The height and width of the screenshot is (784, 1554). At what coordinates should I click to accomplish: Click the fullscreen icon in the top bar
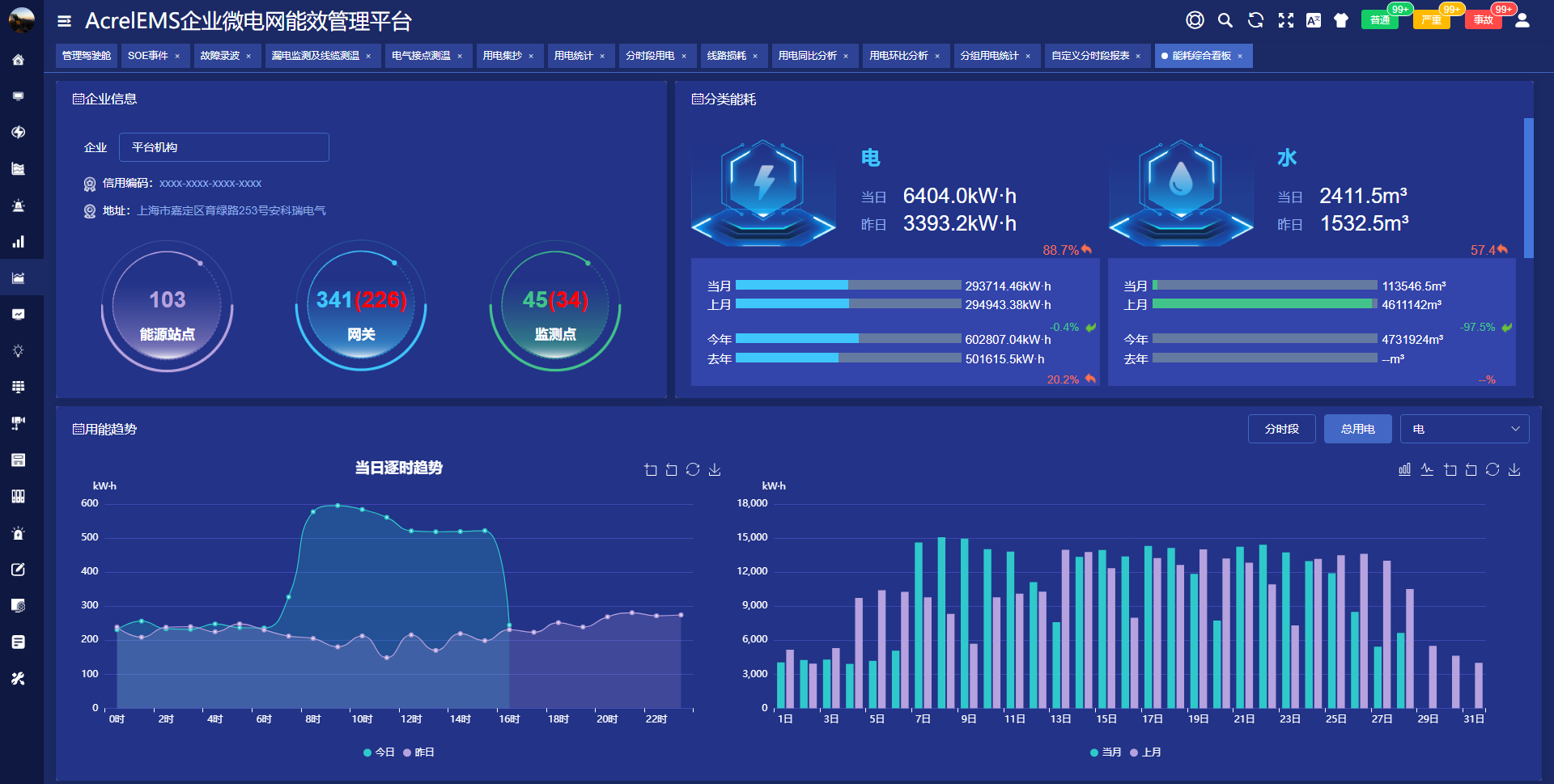1285,20
